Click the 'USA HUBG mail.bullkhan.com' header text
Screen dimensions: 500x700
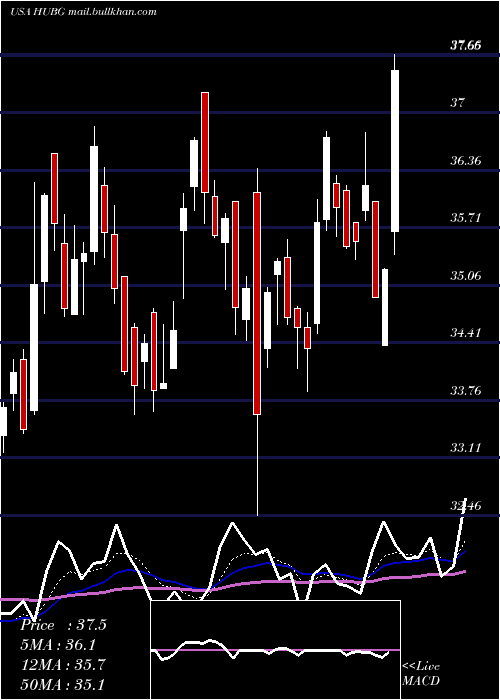click(83, 12)
